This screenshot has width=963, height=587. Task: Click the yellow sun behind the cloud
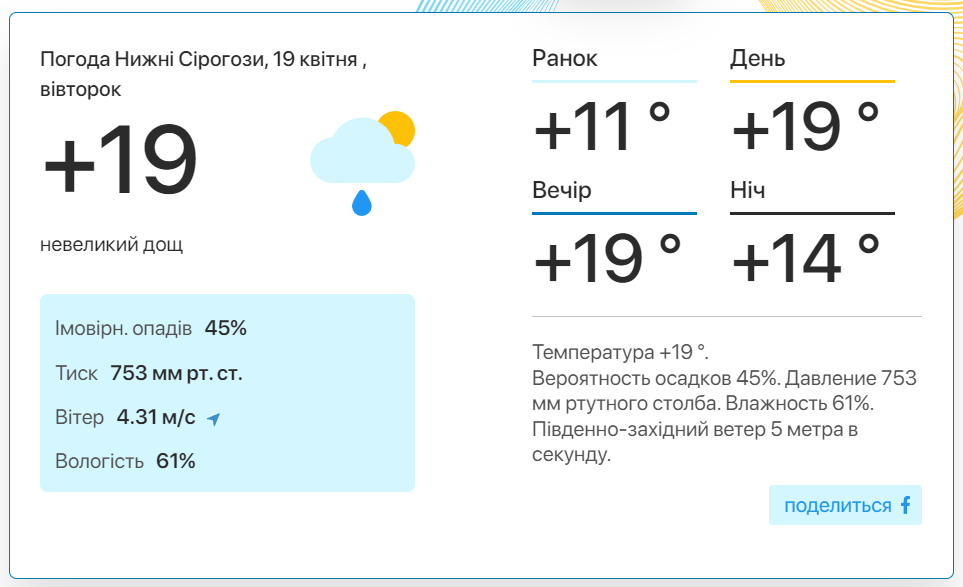tap(397, 128)
